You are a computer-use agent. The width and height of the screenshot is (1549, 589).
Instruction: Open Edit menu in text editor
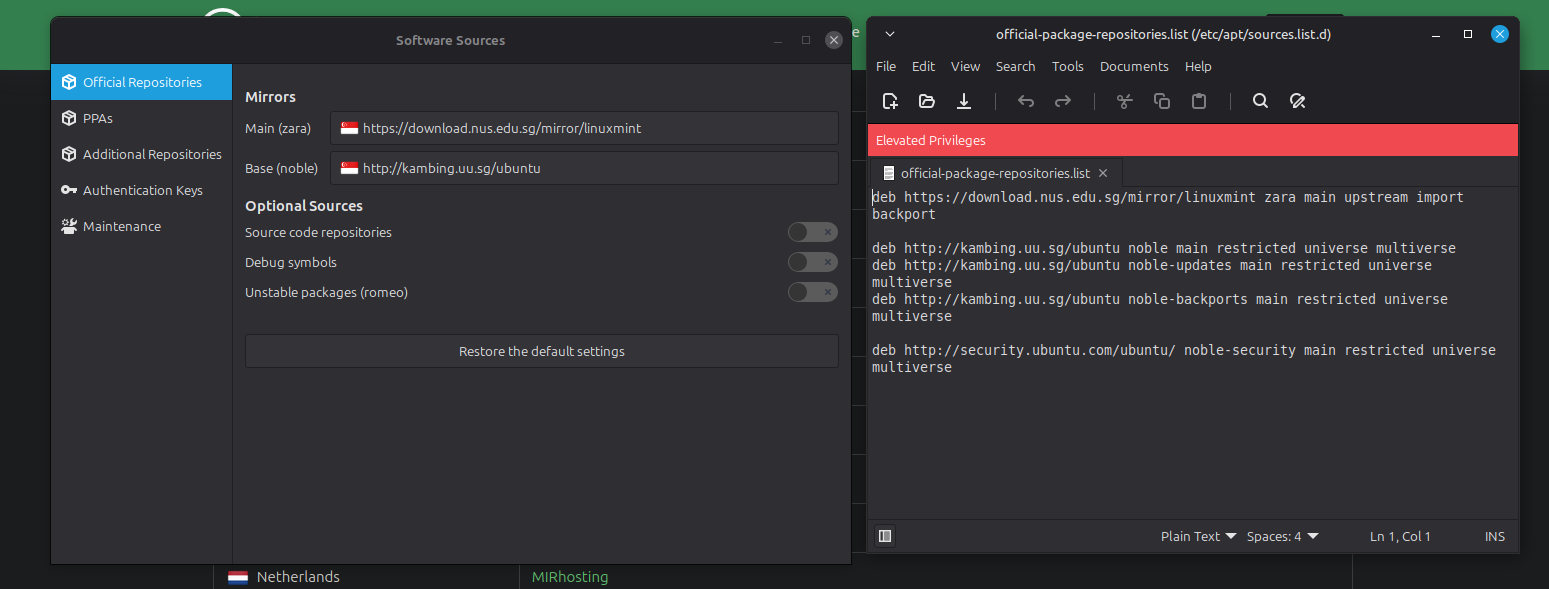(923, 66)
